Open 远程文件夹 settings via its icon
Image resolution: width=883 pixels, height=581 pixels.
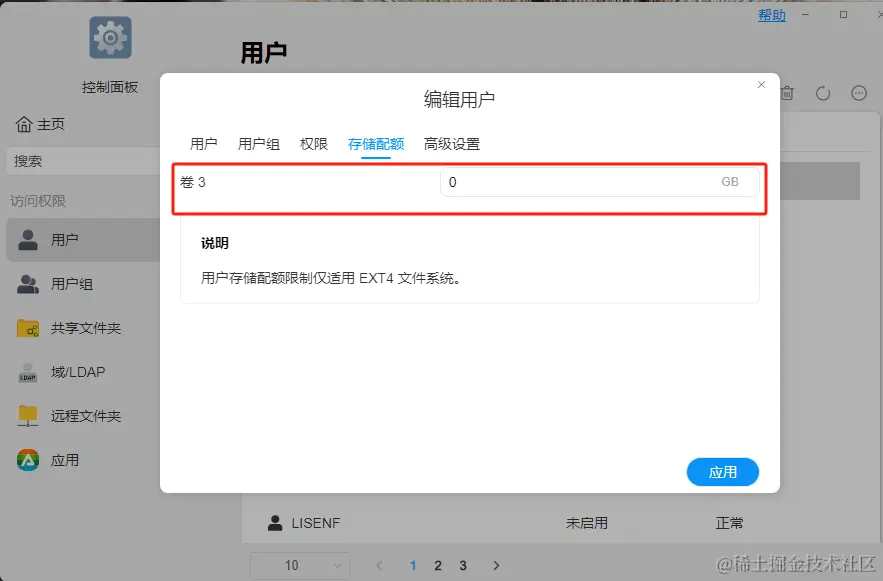(28, 415)
